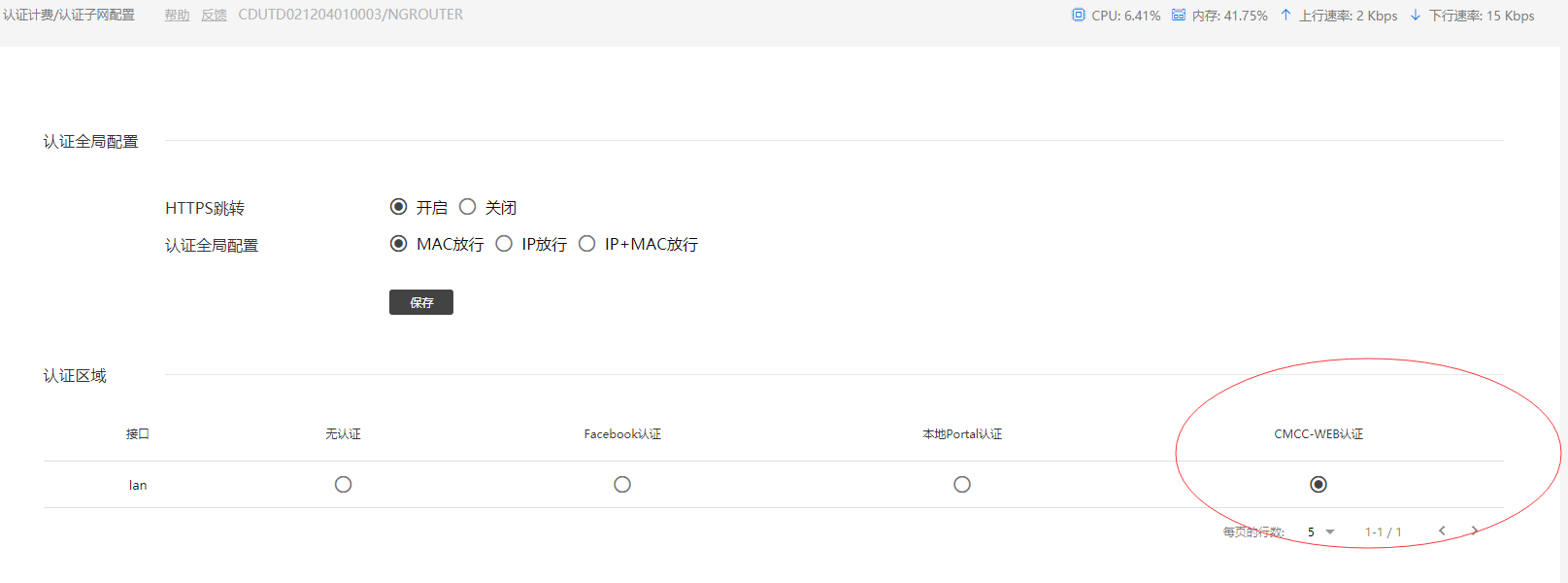Image resolution: width=1568 pixels, height=583 pixels.
Task: Click the CPU usage chip icon
Action: pyautogui.click(x=1078, y=16)
